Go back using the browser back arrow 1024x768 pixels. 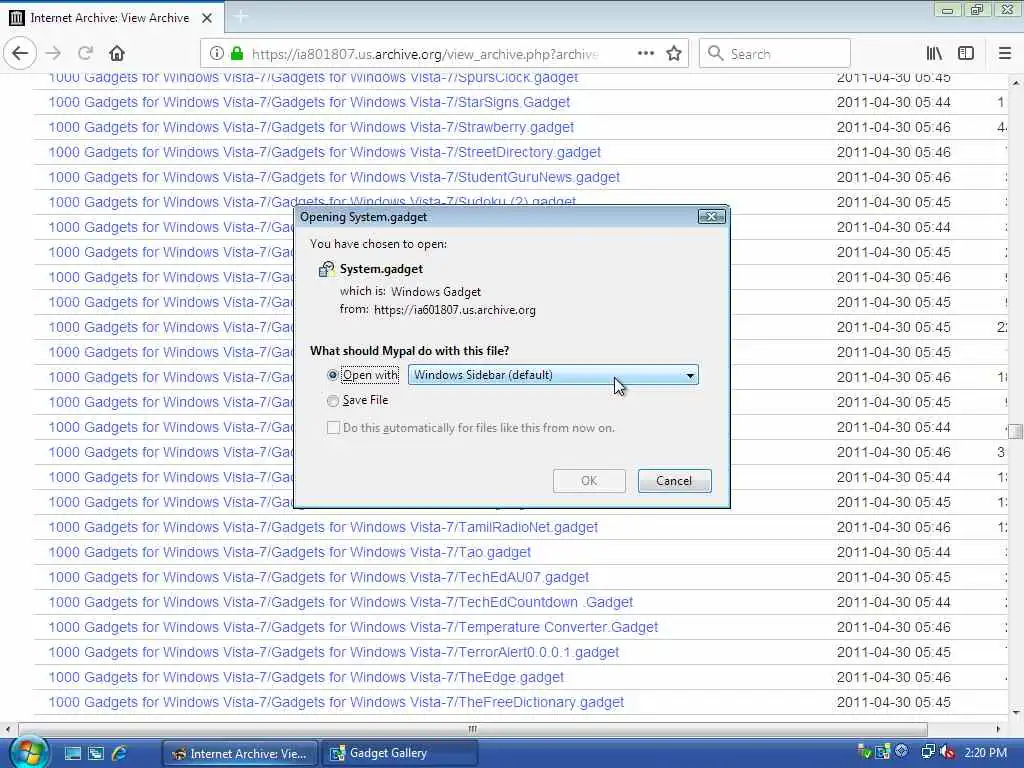pos(20,54)
